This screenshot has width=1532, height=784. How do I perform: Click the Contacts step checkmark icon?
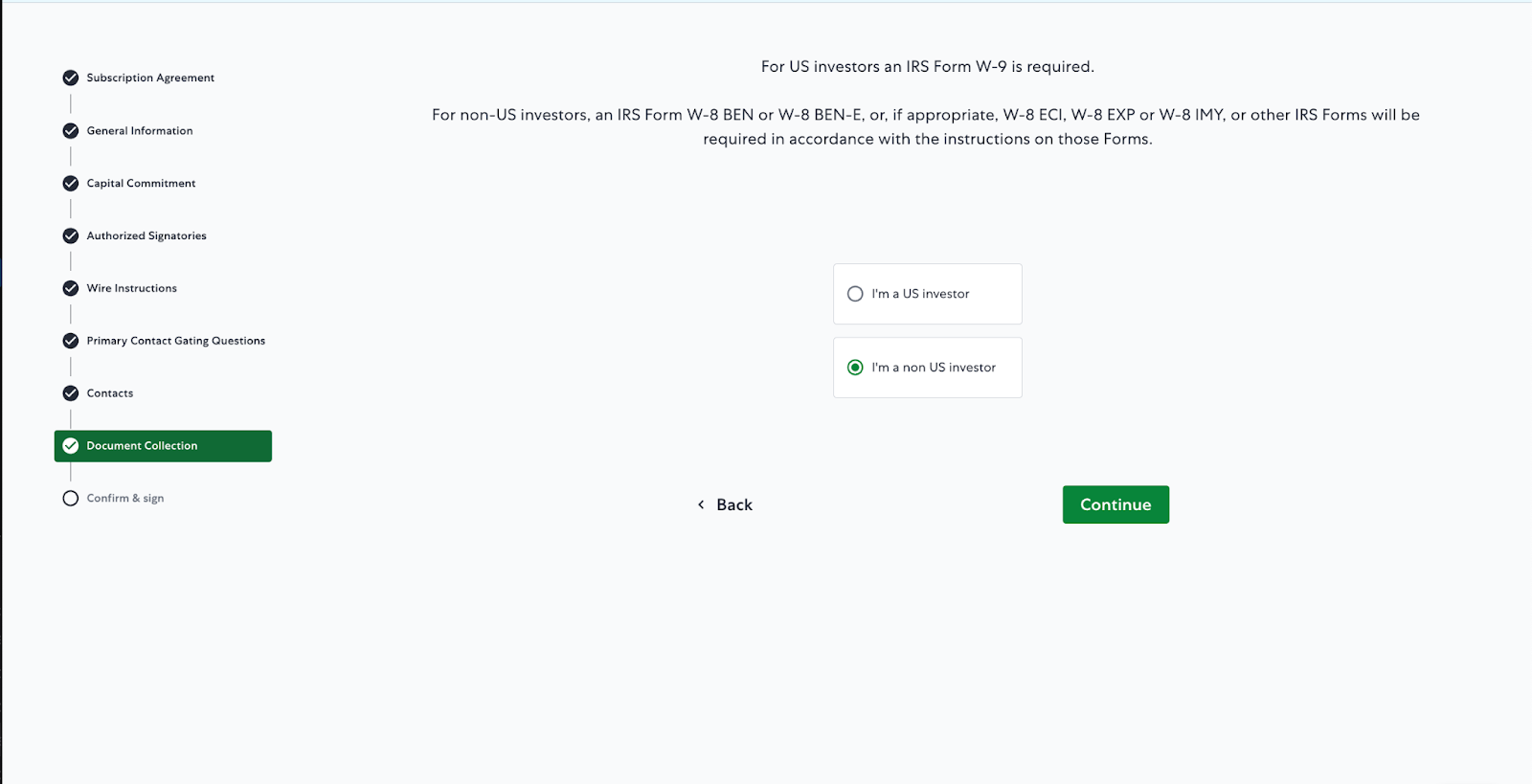71,393
